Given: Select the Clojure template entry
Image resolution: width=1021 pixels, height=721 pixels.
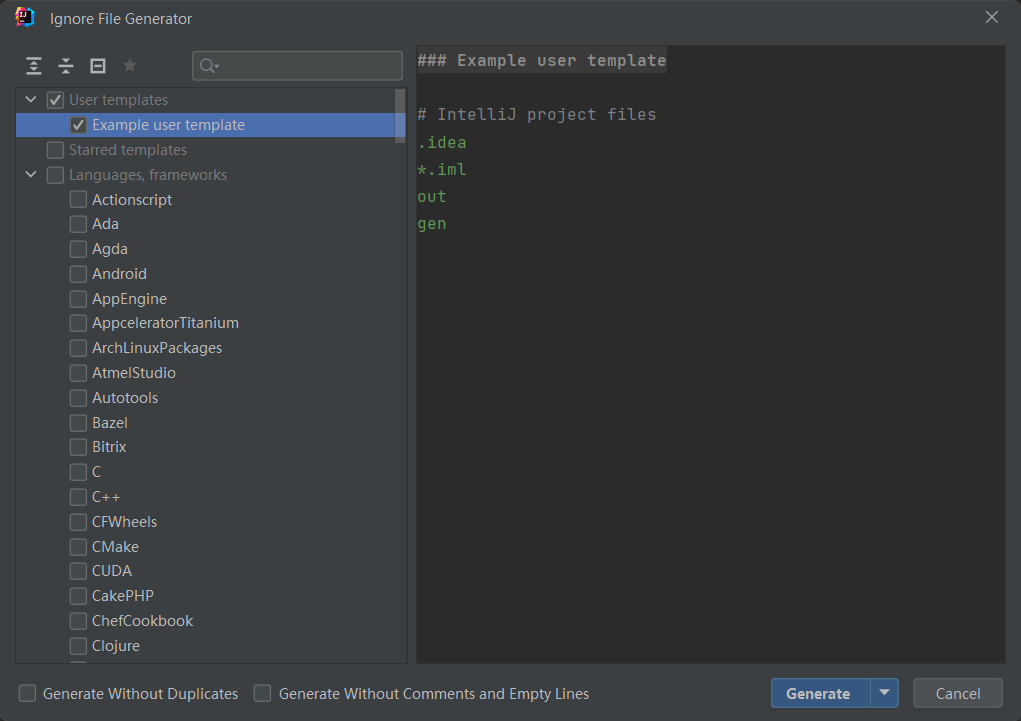Looking at the screenshot, I should pos(116,645).
